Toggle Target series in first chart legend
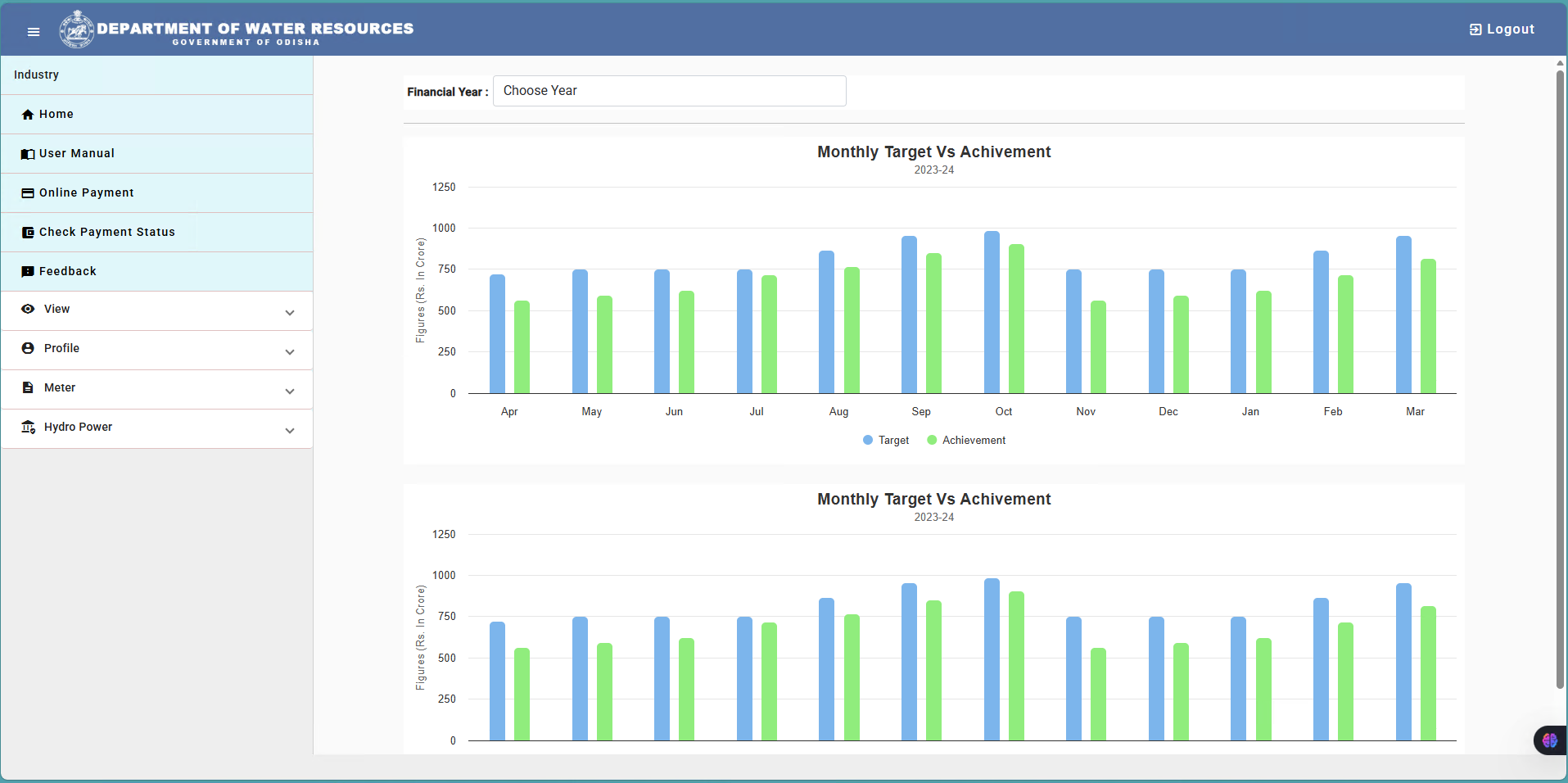The height and width of the screenshot is (783, 1568). [886, 440]
